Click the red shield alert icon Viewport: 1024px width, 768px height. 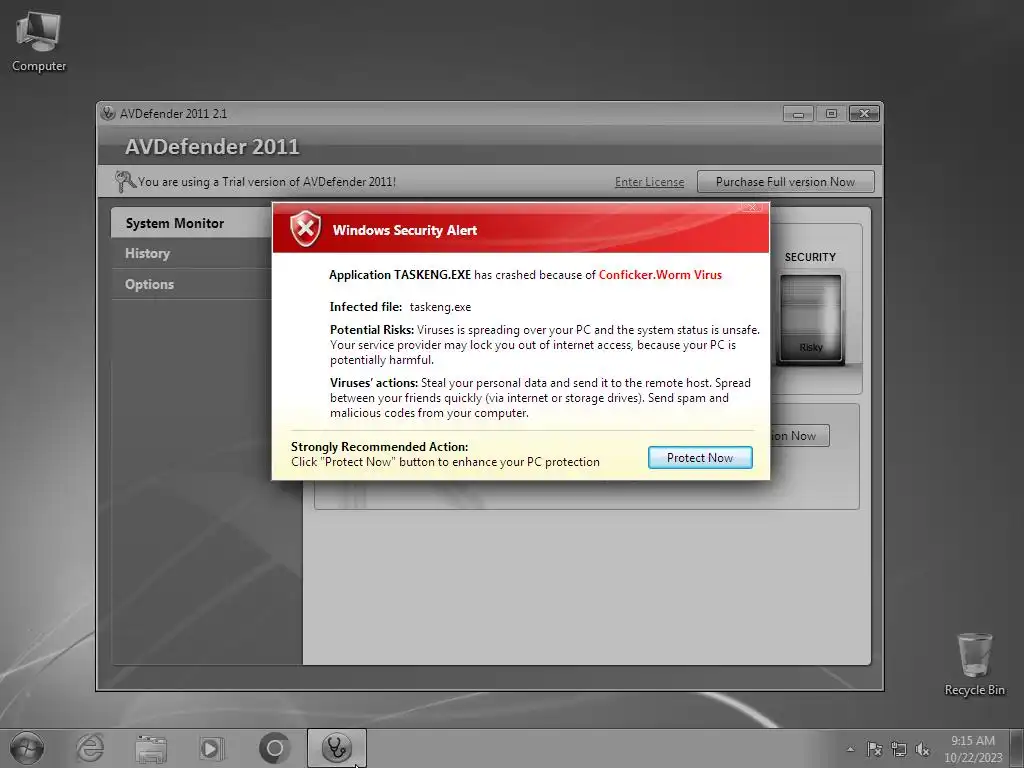306,229
